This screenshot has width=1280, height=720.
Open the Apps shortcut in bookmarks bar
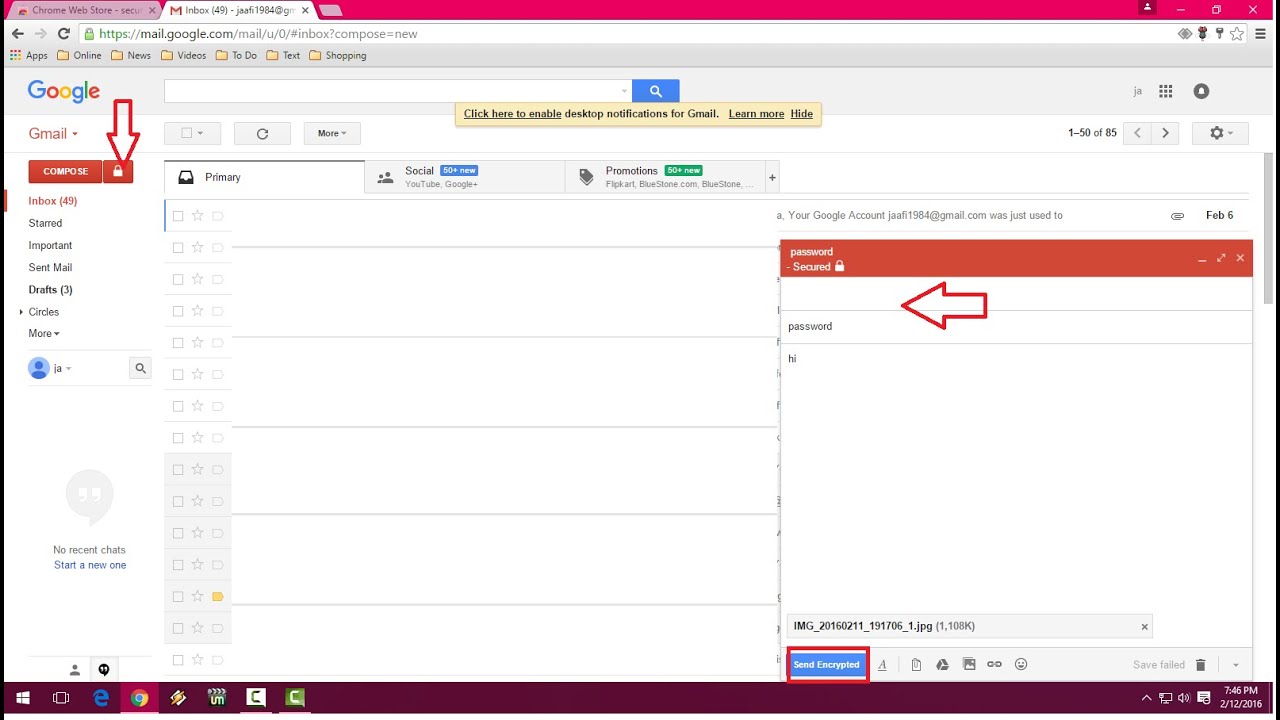coord(29,56)
